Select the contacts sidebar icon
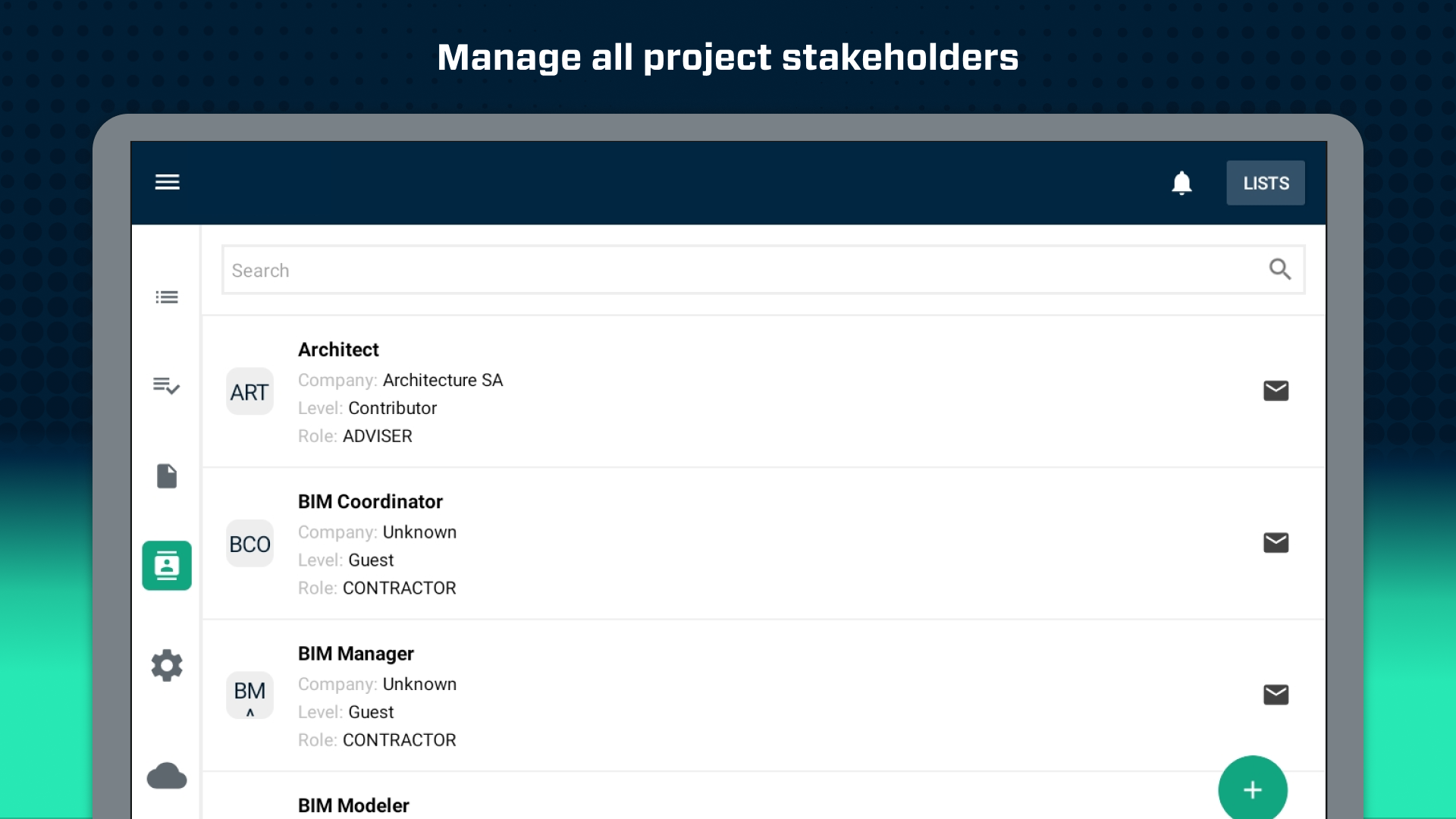The image size is (1456, 819). 167,566
